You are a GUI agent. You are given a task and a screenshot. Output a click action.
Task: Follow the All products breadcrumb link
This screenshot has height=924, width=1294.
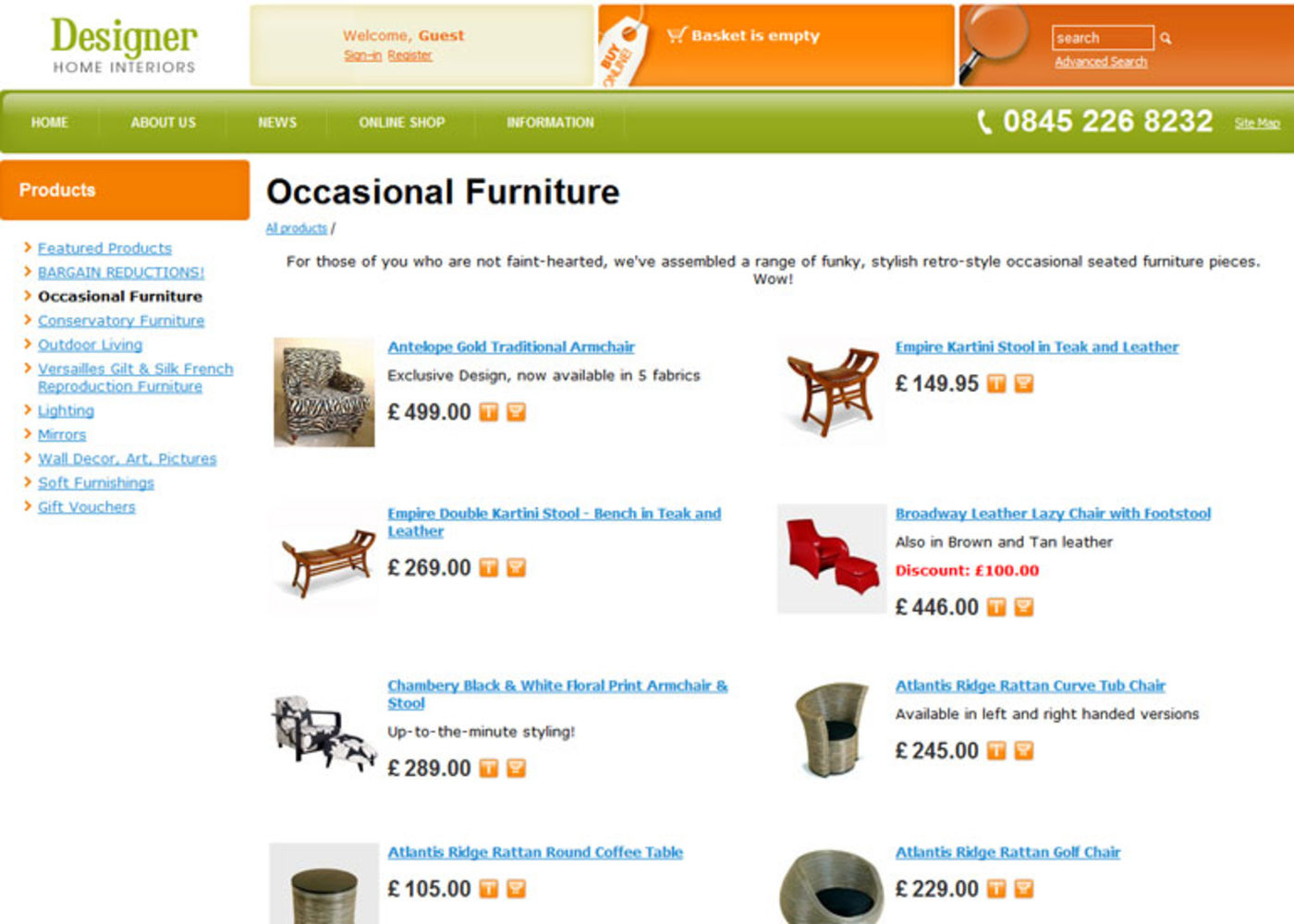297,228
